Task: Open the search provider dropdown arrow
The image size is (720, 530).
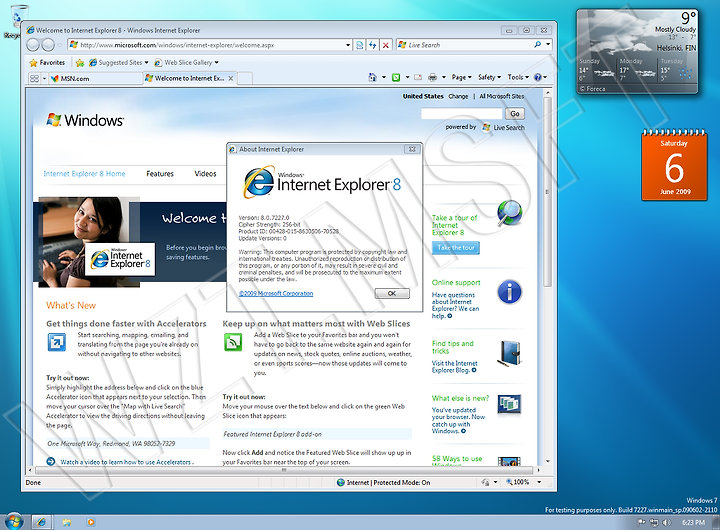Action: pyautogui.click(x=548, y=45)
